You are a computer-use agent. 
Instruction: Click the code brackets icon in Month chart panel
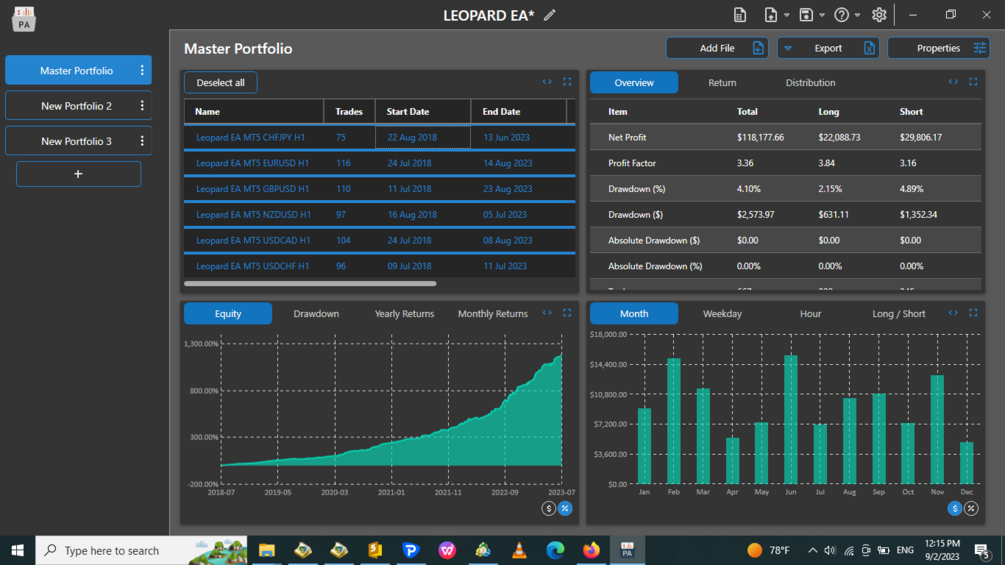click(x=953, y=313)
